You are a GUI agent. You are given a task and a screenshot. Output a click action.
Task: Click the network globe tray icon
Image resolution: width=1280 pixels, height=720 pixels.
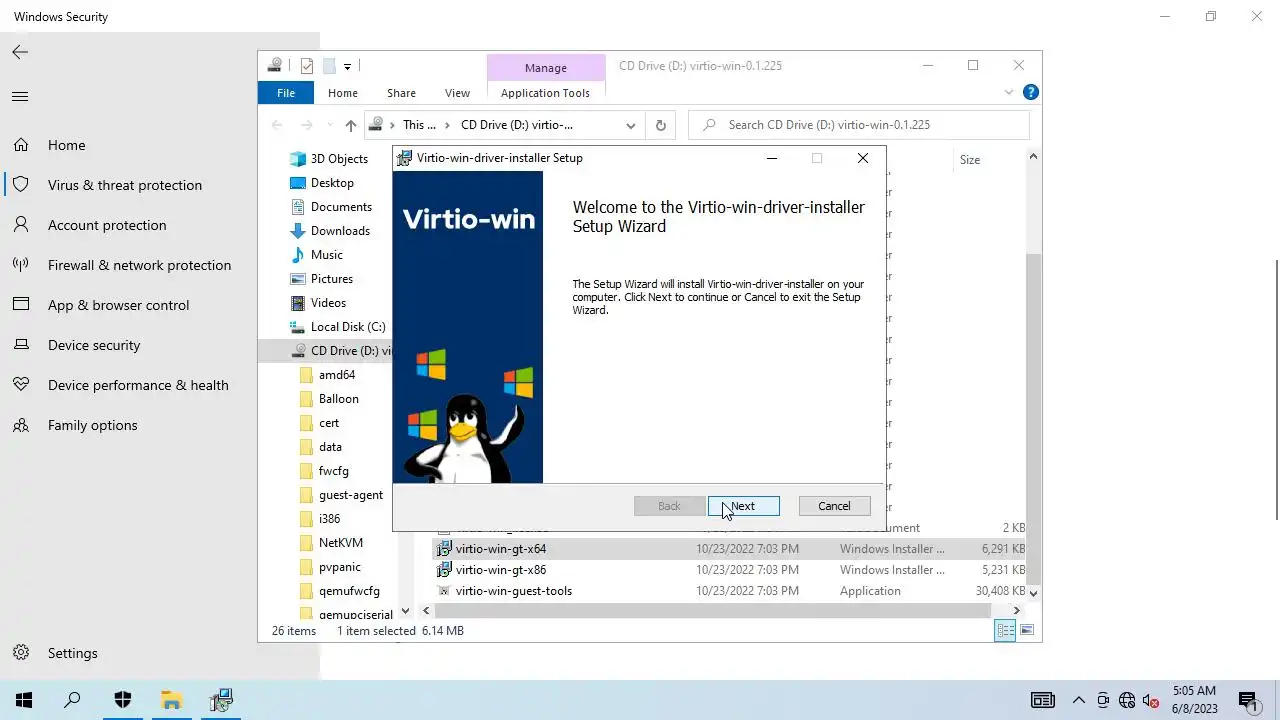[x=1127, y=700]
